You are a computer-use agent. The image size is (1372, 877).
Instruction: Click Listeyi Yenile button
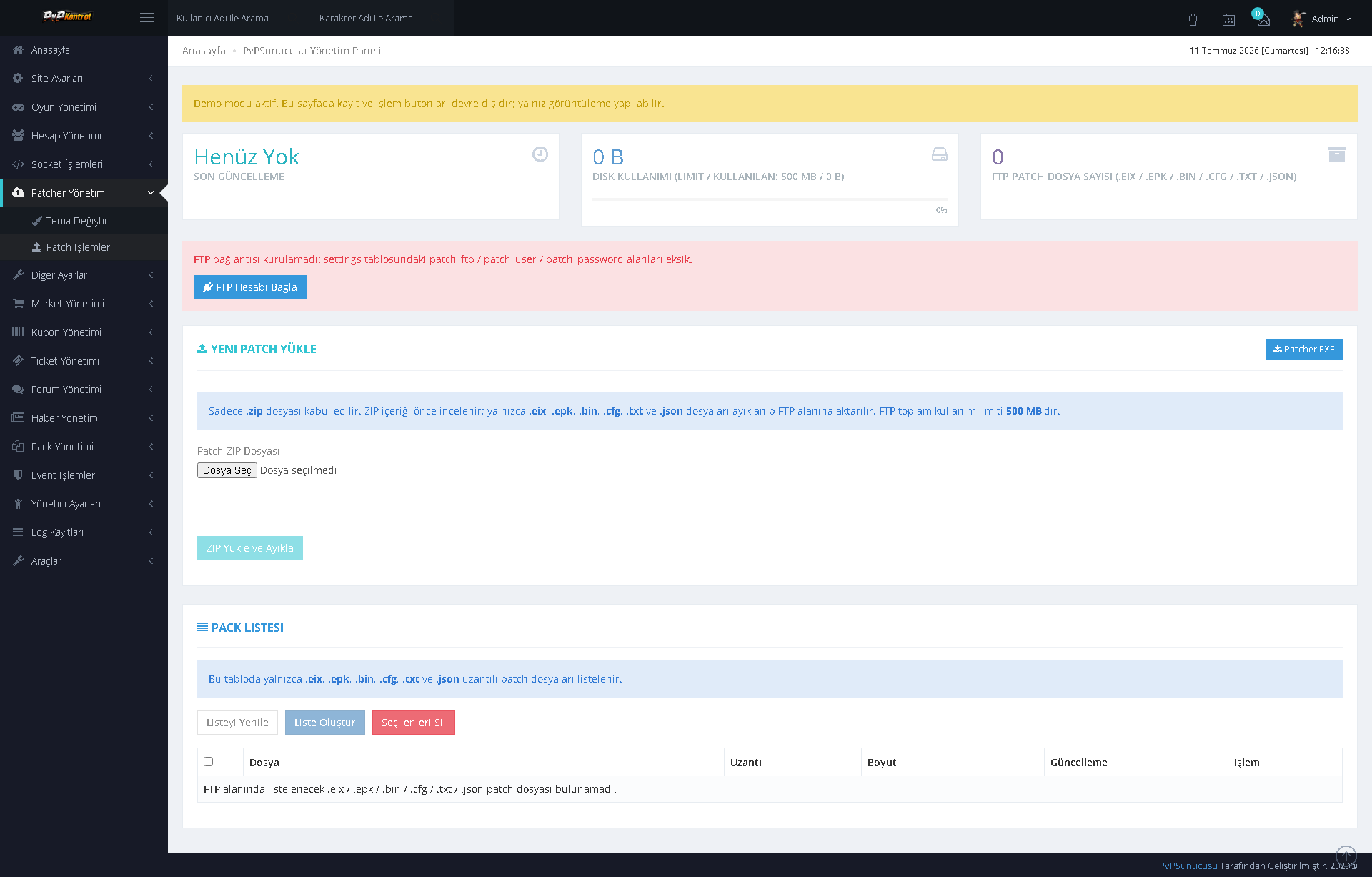[x=237, y=723]
